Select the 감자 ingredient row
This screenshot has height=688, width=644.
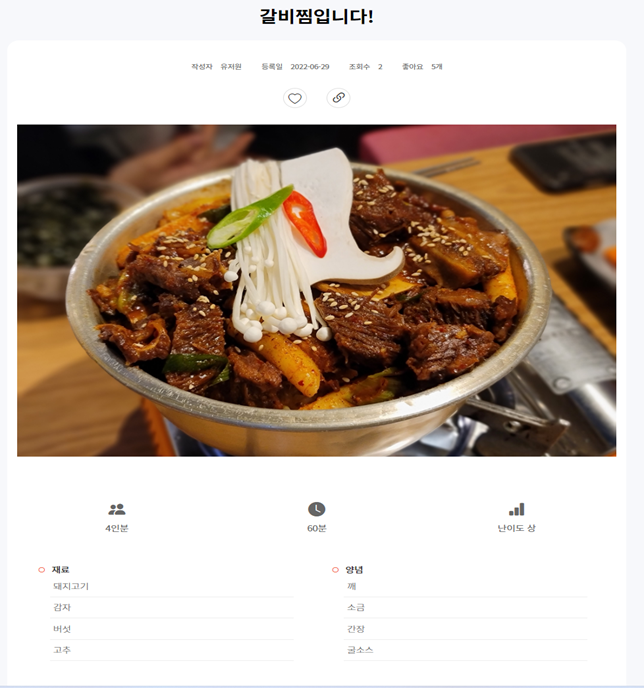(172, 608)
